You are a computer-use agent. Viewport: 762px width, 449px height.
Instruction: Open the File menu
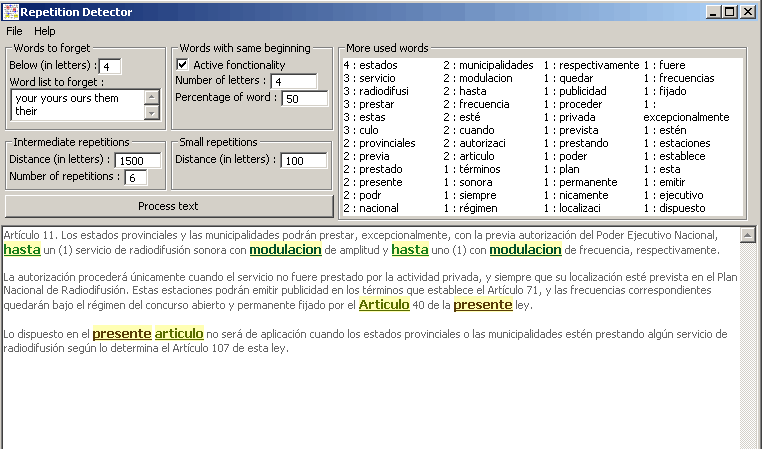[x=14, y=31]
